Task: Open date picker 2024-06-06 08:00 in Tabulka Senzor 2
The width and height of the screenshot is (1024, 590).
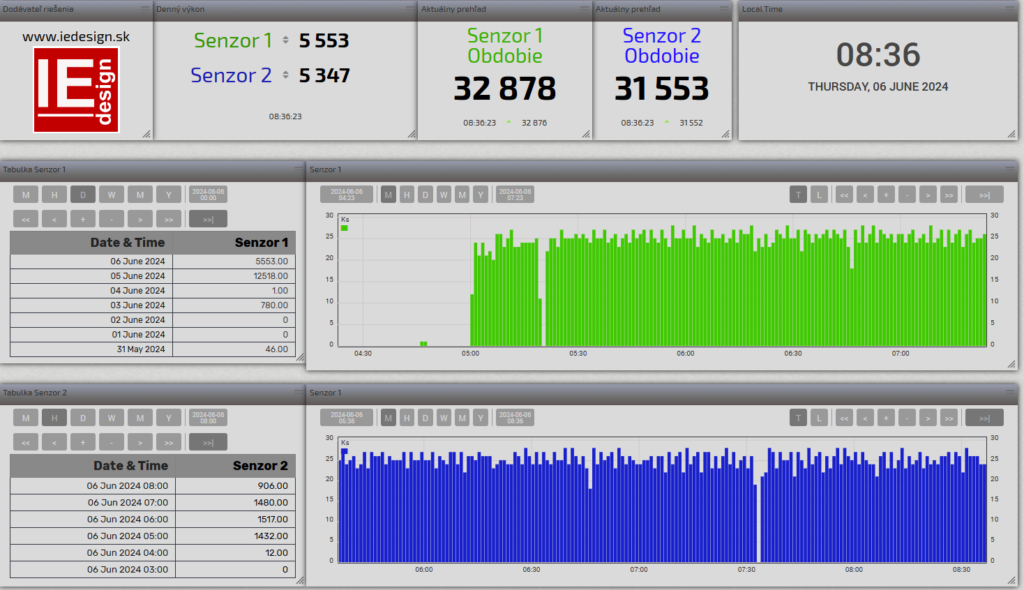Action: (x=208, y=418)
